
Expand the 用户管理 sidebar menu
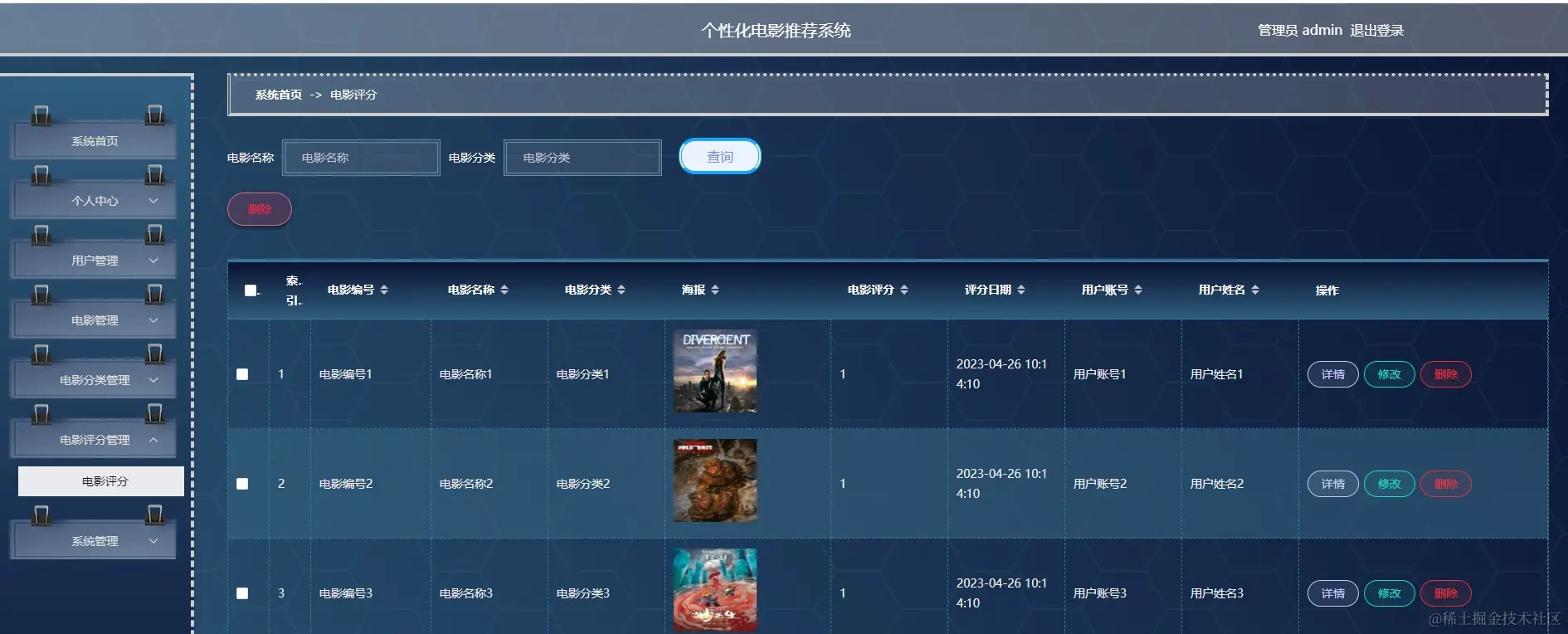click(94, 261)
